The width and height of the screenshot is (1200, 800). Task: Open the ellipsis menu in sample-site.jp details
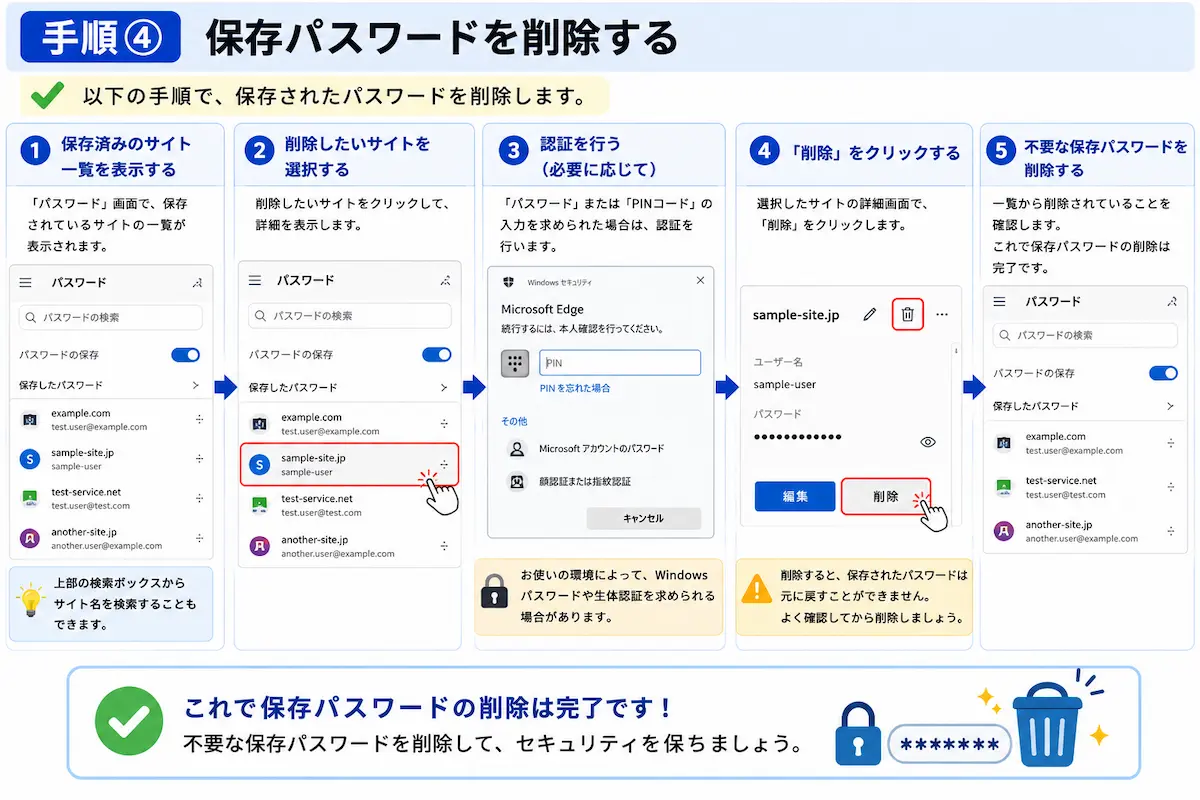pos(941,314)
